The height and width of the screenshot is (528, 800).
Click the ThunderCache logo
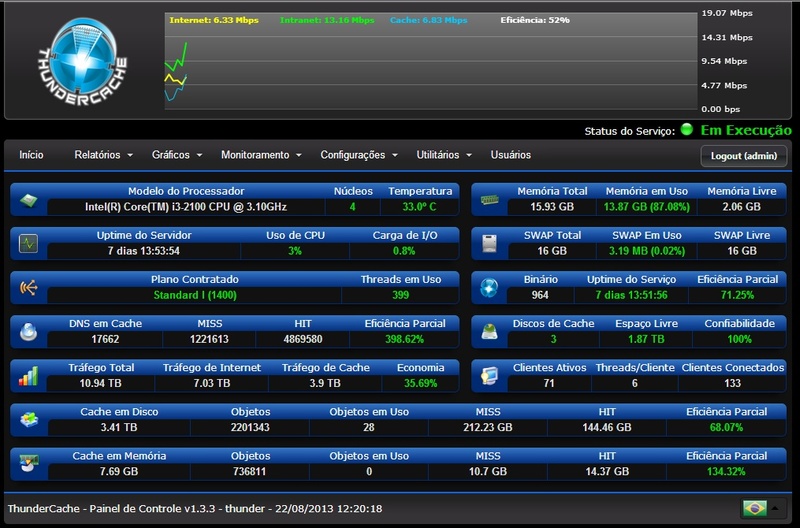tap(82, 62)
